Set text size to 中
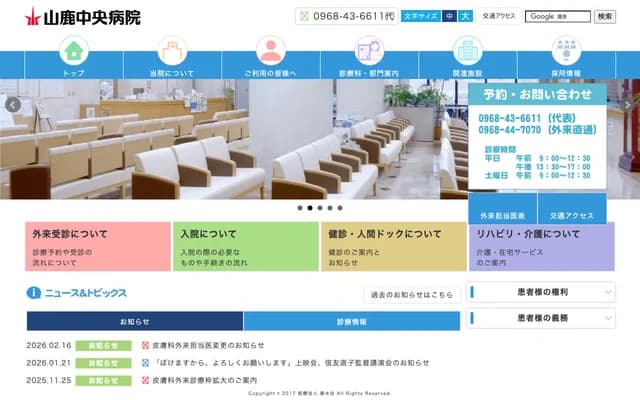 click(449, 16)
